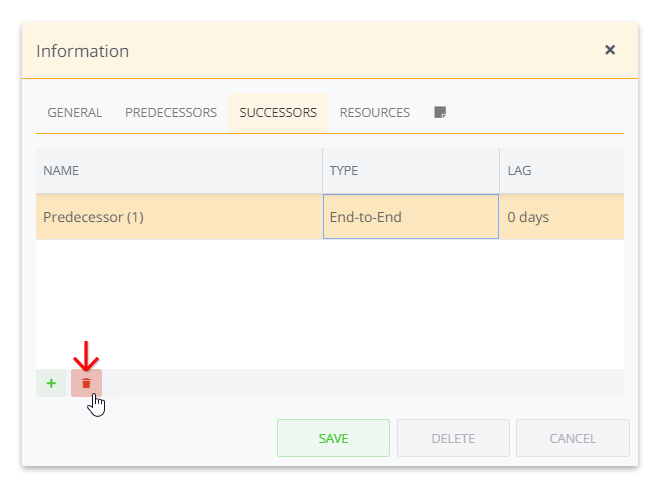
Task: Click the Information dialog title bar
Action: 300,50
